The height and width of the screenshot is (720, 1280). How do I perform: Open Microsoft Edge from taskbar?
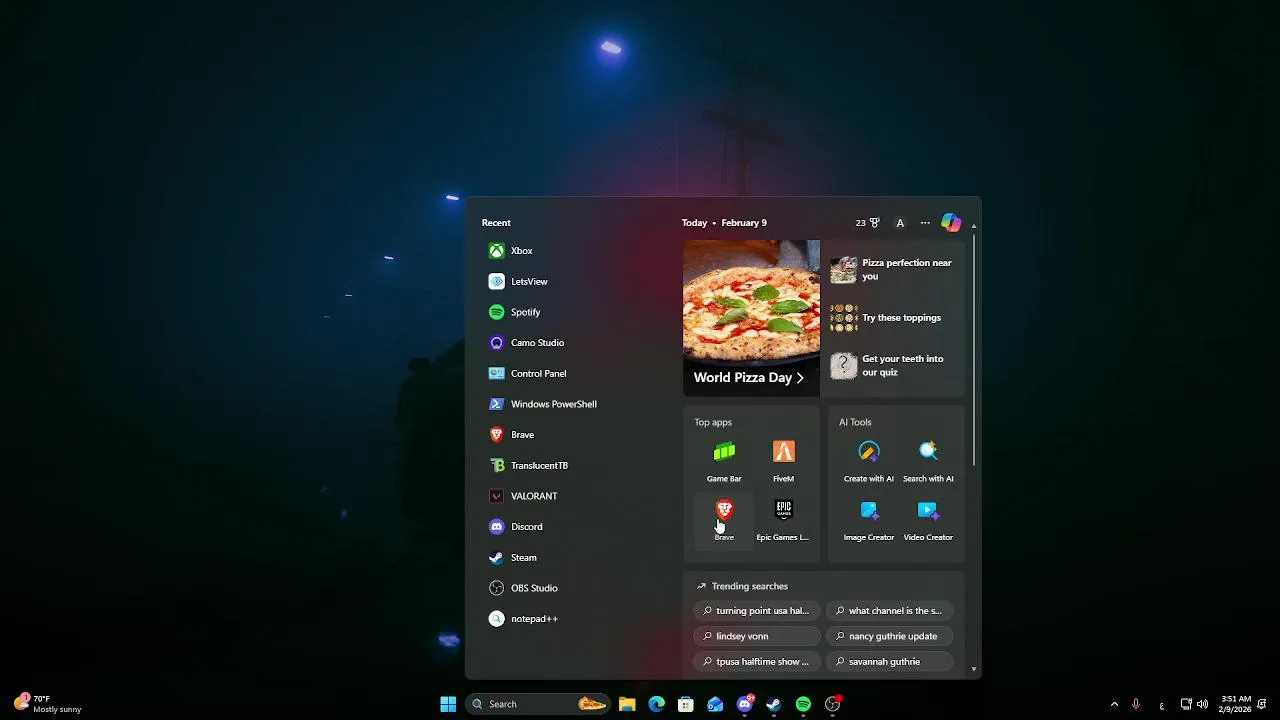pyautogui.click(x=656, y=704)
